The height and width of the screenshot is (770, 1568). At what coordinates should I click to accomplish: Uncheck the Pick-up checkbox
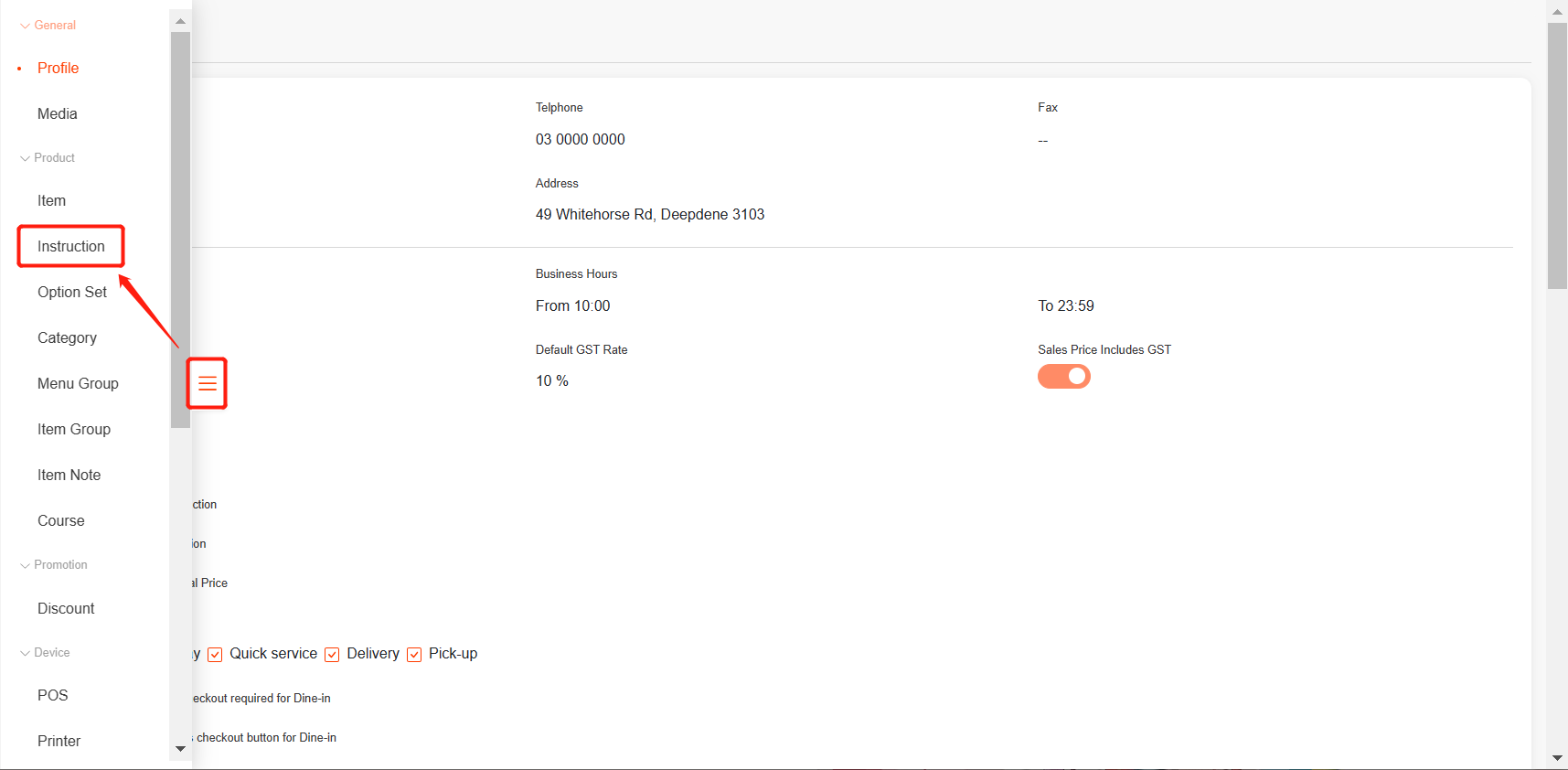coord(414,655)
